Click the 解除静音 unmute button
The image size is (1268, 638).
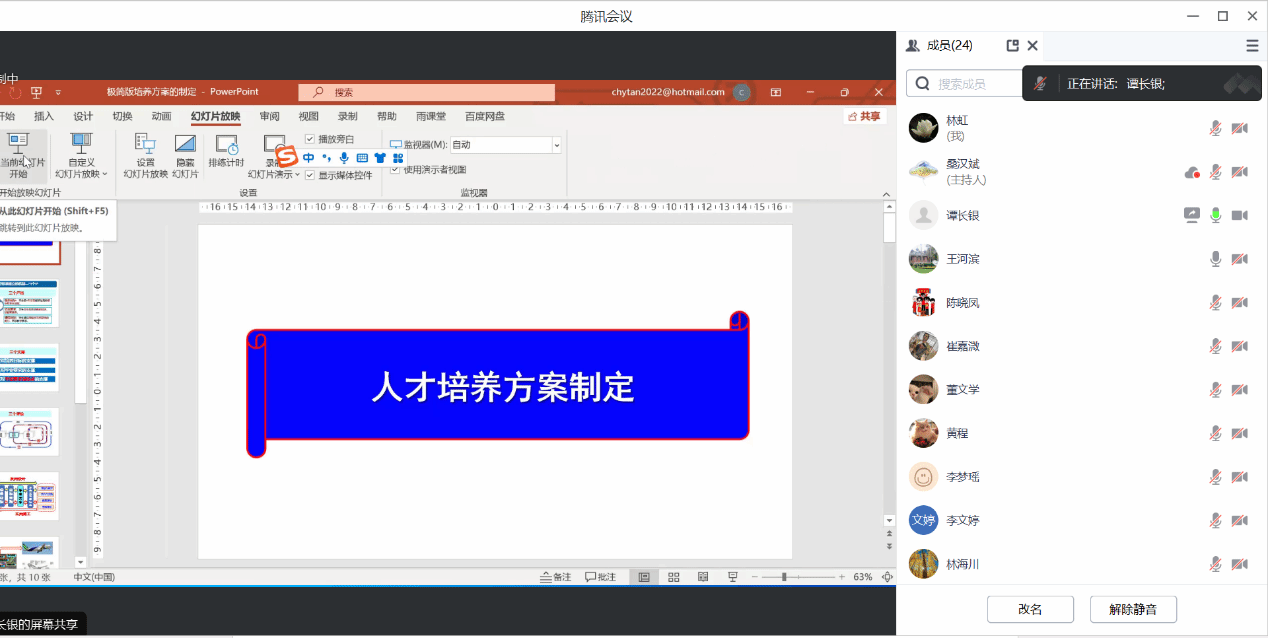(x=1132, y=609)
